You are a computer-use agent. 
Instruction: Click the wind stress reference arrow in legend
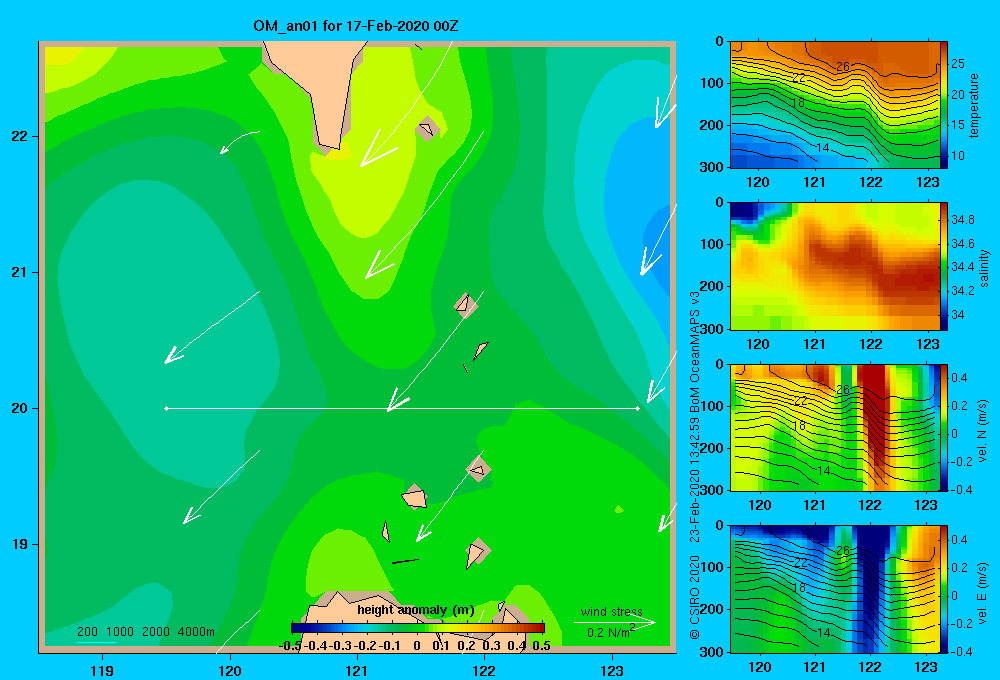[x=614, y=622]
